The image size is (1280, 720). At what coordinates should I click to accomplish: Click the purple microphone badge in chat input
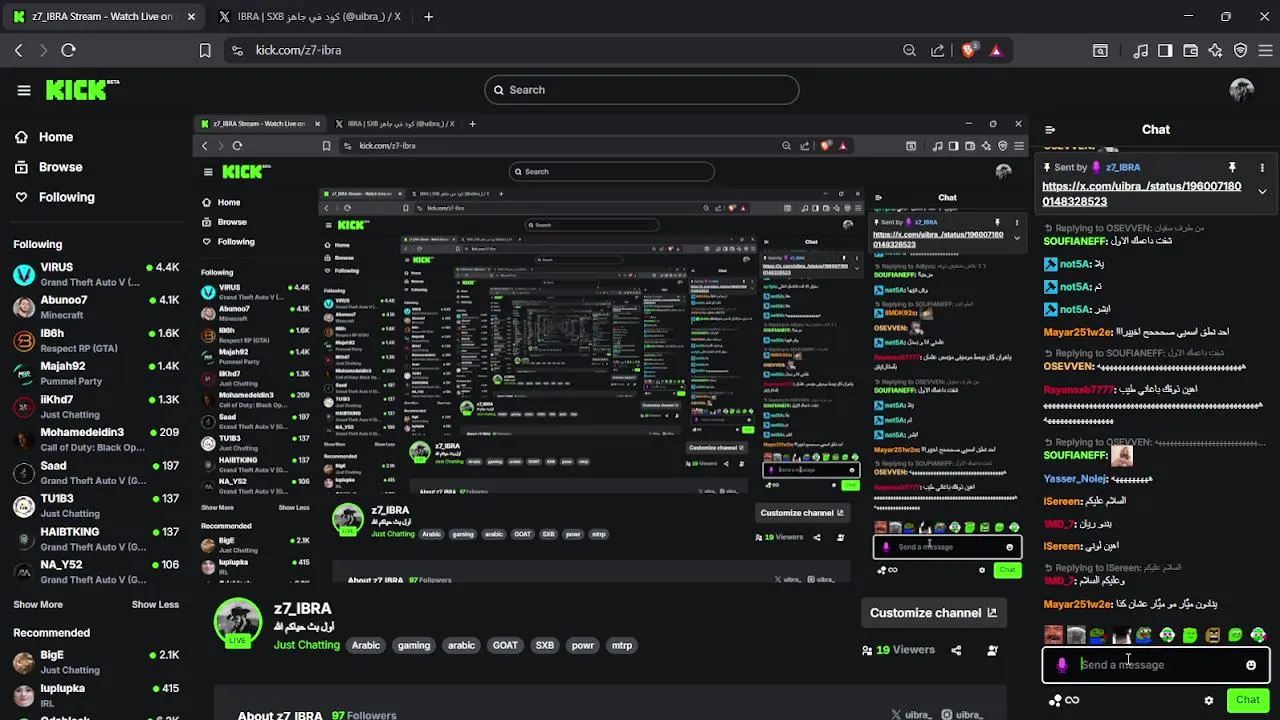pos(1062,665)
